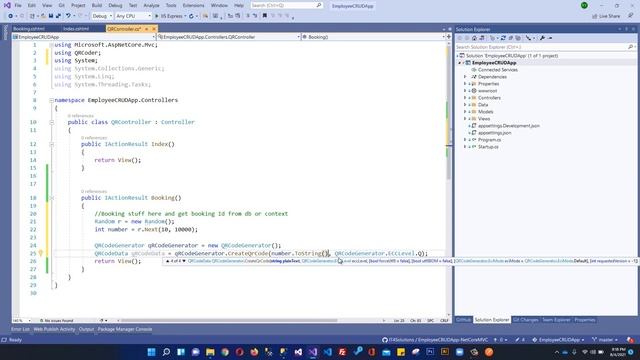
Task: Click the zoom level percentage dropdown
Action: point(22,321)
